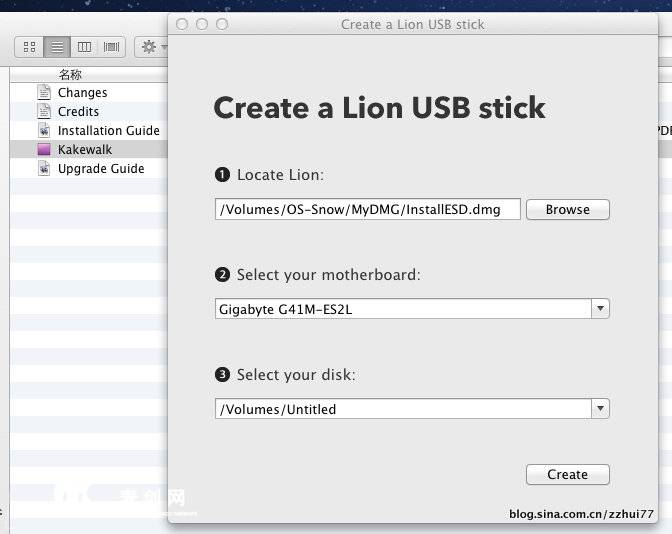Select the Upgrade Guide file name

pos(101,168)
